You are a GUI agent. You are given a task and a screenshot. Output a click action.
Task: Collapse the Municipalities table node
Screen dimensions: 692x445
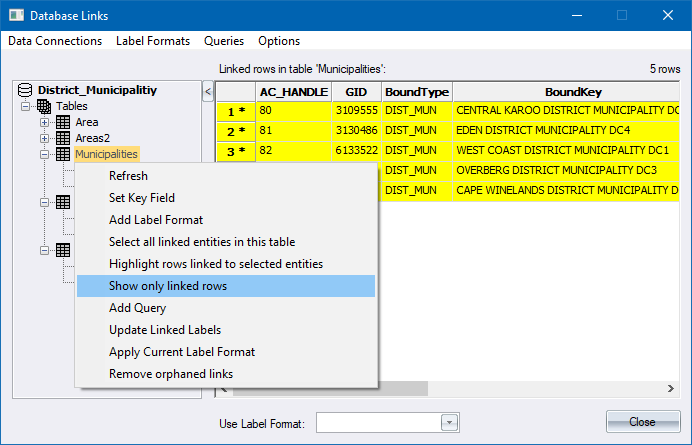[x=45, y=154]
